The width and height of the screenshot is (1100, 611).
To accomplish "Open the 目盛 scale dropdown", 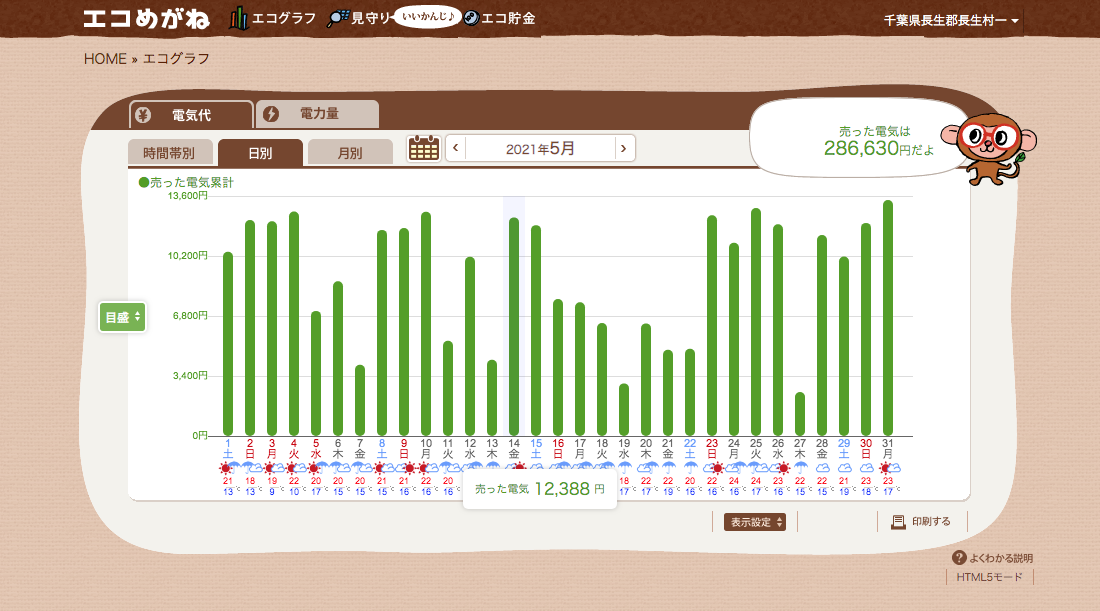I will [123, 317].
